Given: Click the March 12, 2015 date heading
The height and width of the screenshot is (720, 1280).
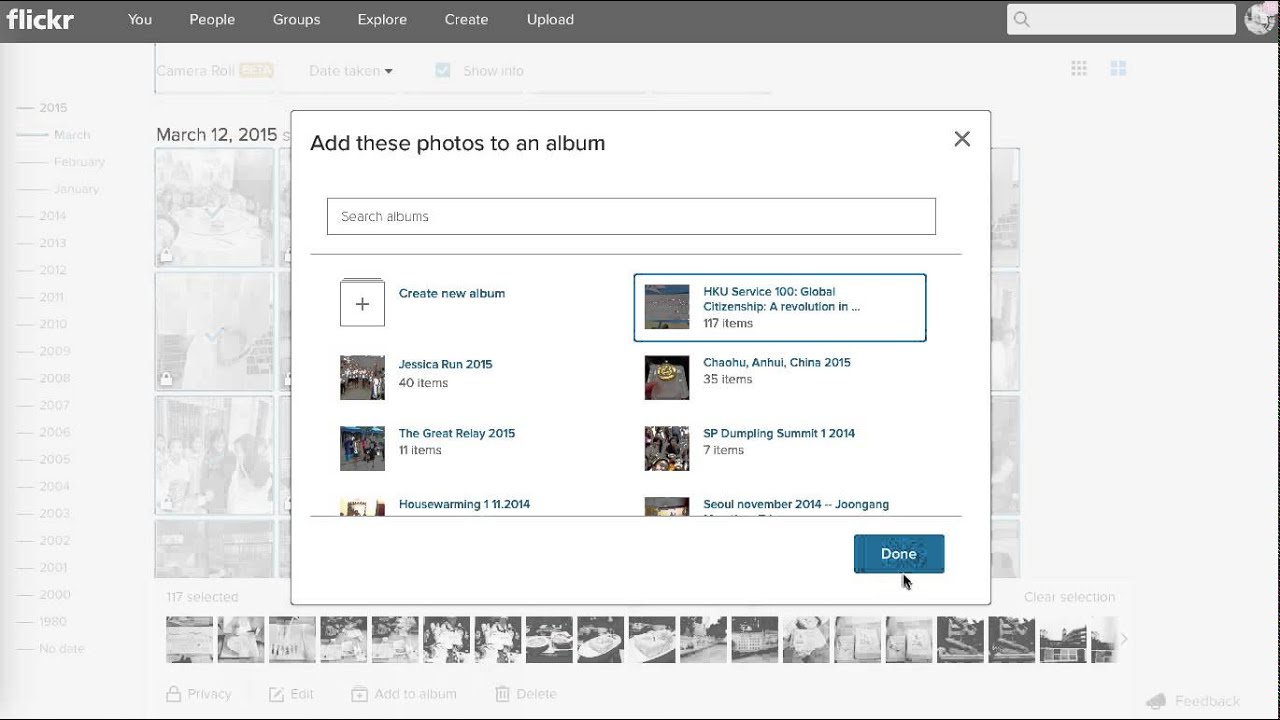Looking at the screenshot, I should pos(216,134).
